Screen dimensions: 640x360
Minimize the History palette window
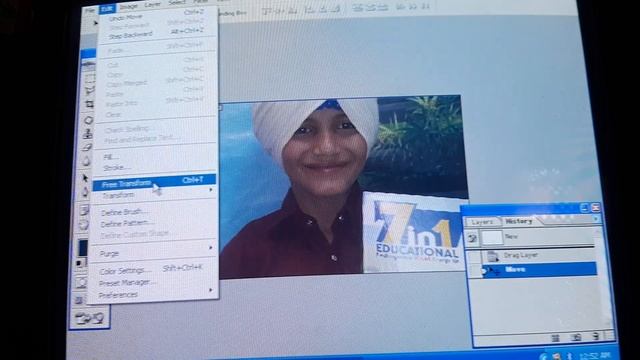click(x=584, y=208)
